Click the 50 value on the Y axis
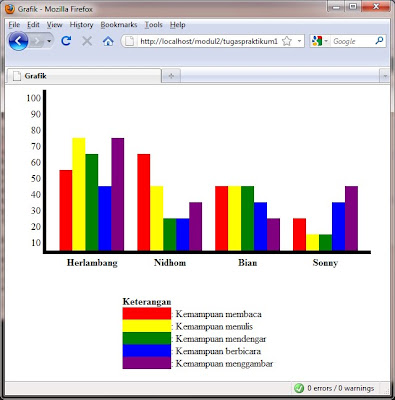The width and height of the screenshot is (395, 400). click(x=36, y=178)
